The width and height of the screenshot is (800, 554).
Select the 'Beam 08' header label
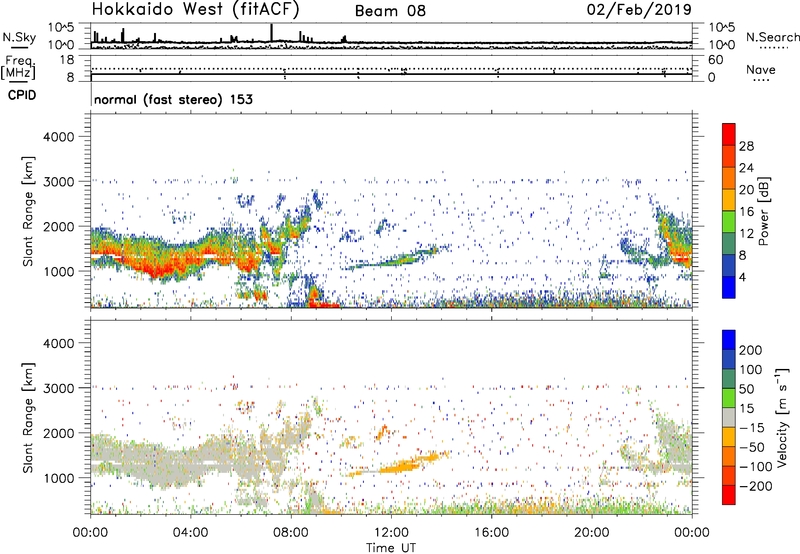390,11
